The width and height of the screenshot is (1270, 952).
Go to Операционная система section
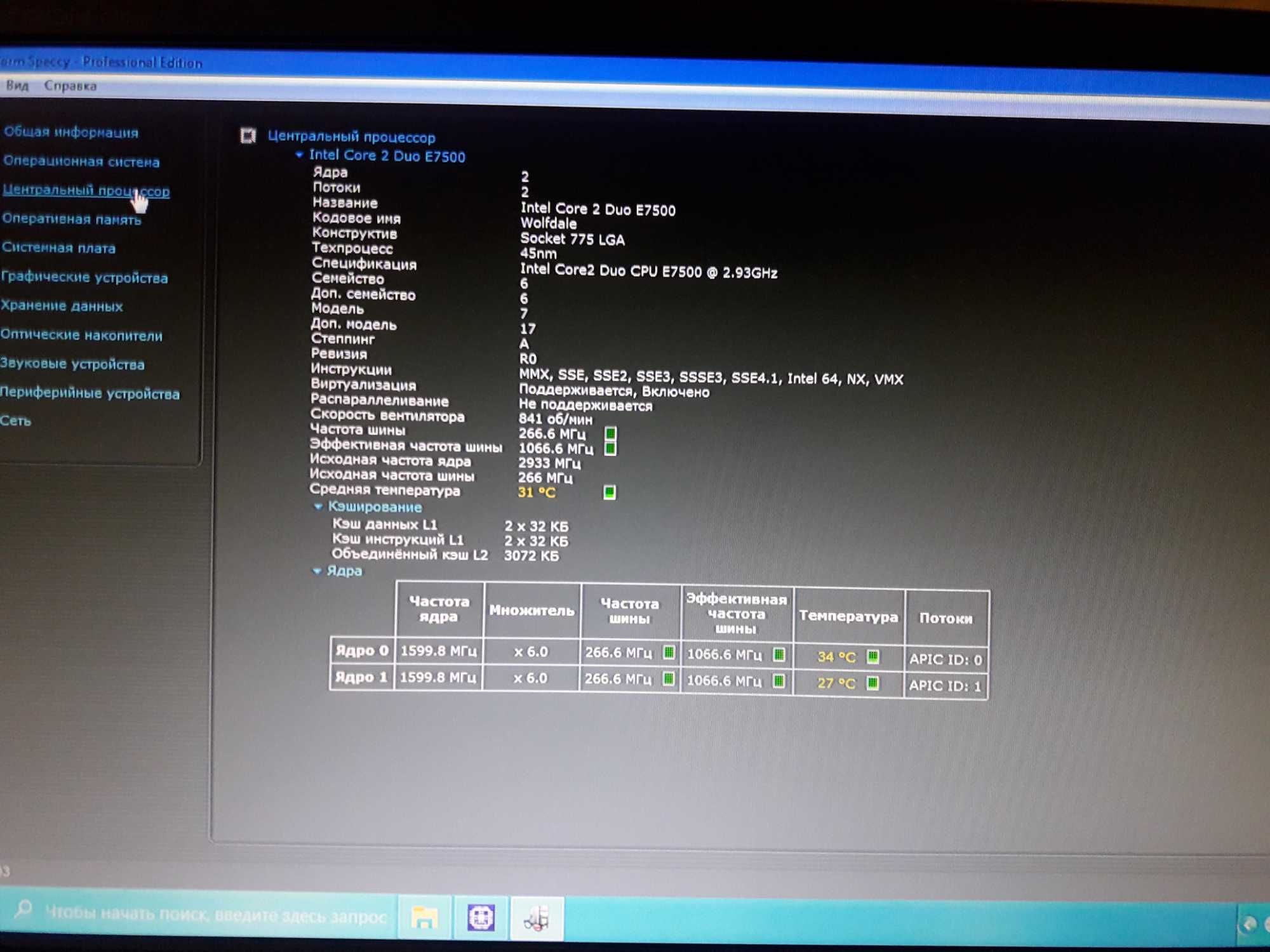(x=81, y=161)
